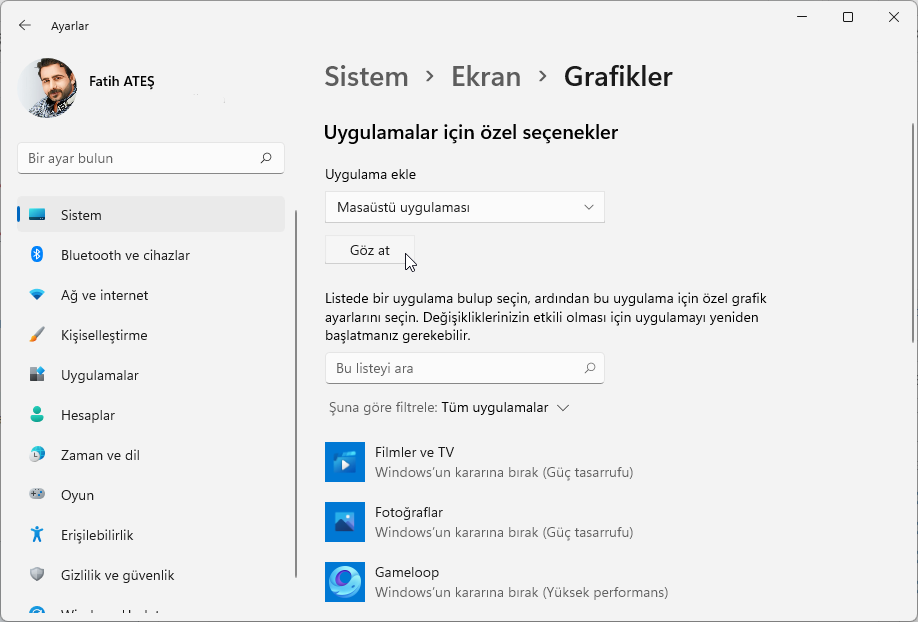Maximize the Ayarlar window
This screenshot has height=622, width=918.
coord(848,17)
